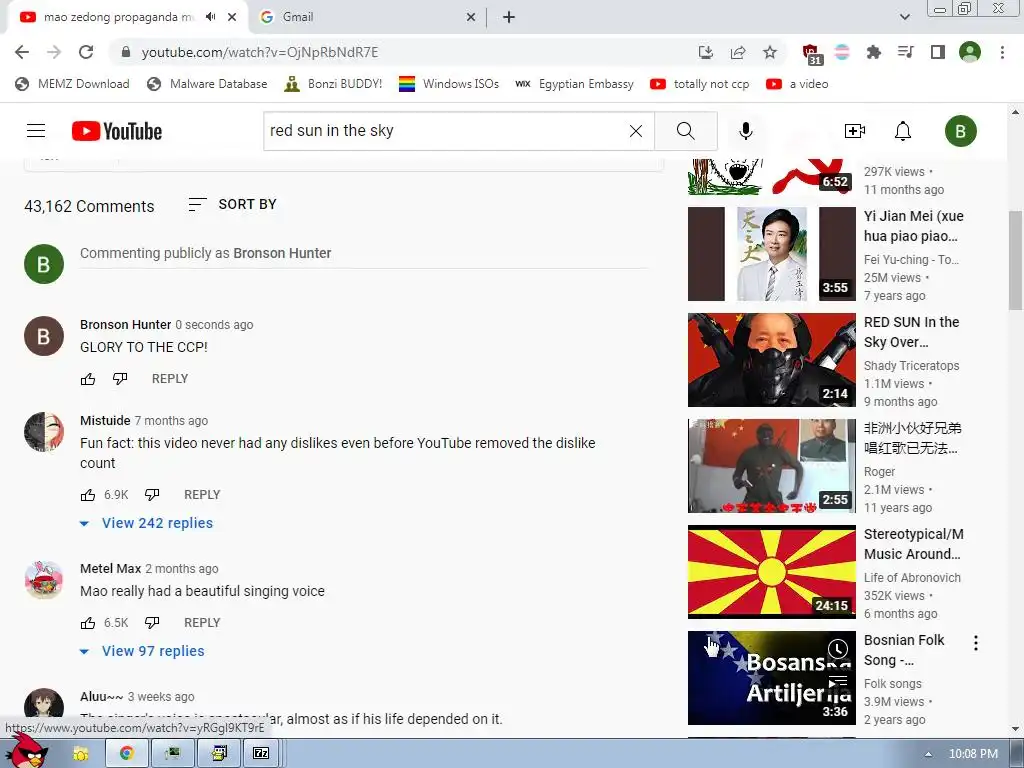
Task: Go to the YouTube home logo
Action: (x=117, y=131)
